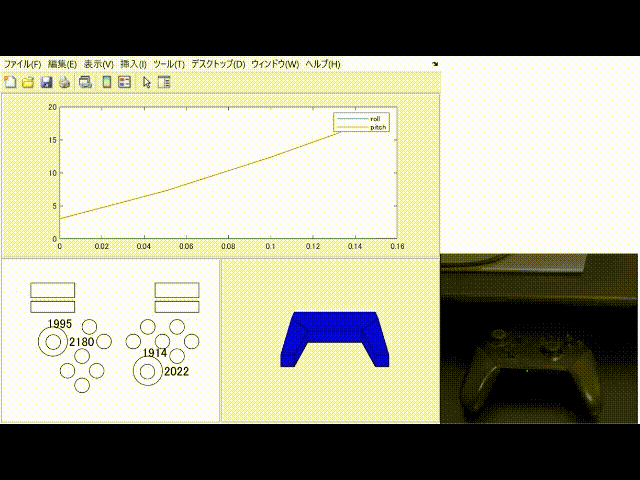Print the figure with the printer icon
This screenshot has height=480, width=640.
tap(64, 82)
